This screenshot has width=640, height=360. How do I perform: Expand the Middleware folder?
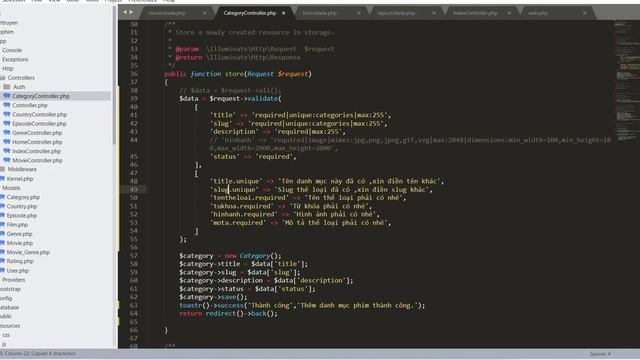pos(22,169)
